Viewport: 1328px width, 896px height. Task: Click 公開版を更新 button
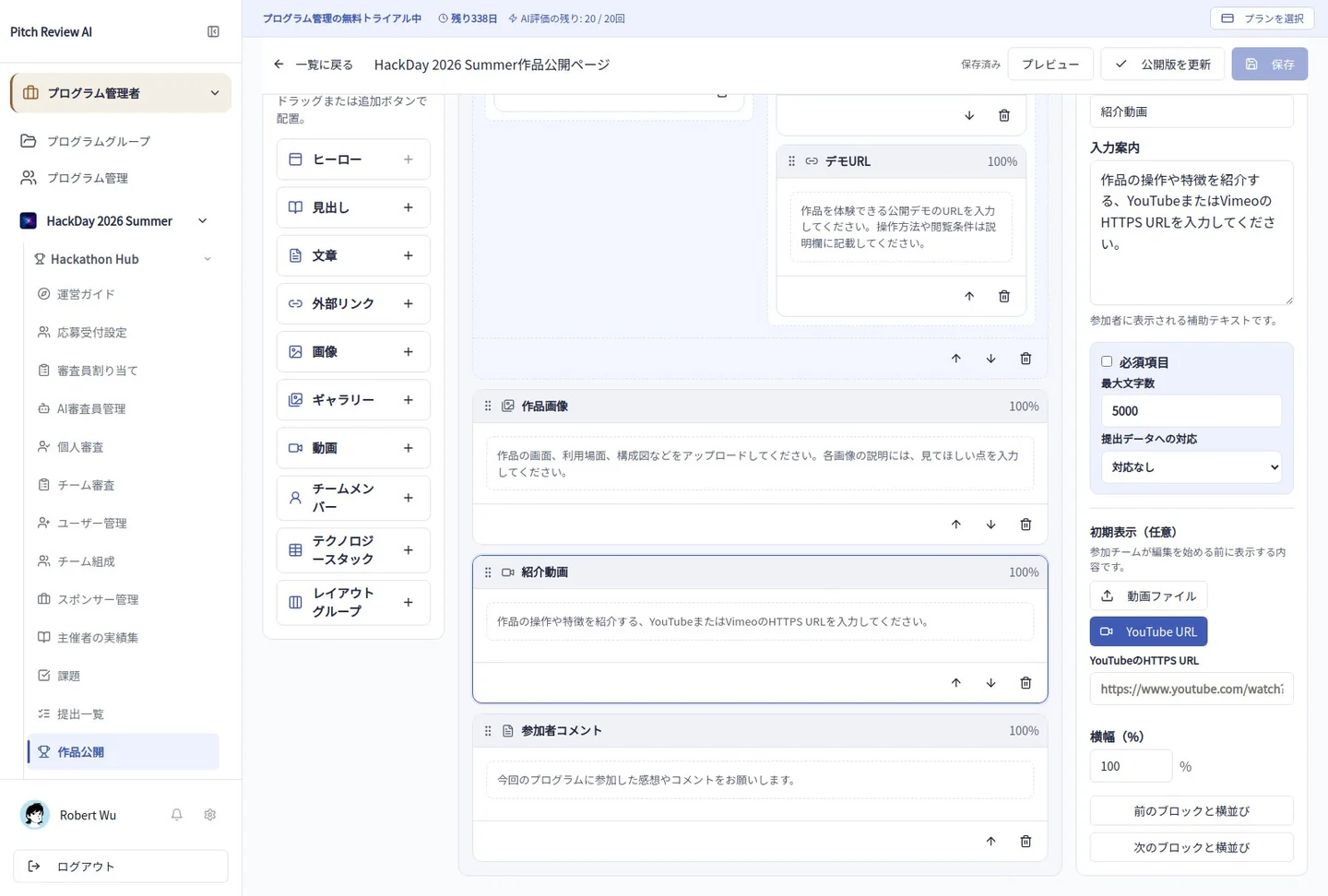click(x=1163, y=65)
